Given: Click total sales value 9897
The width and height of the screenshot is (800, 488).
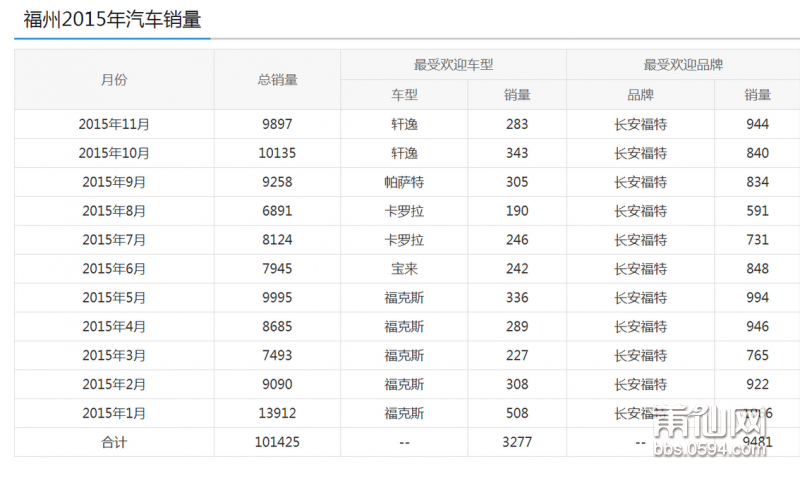Looking at the screenshot, I should pyautogui.click(x=277, y=124).
